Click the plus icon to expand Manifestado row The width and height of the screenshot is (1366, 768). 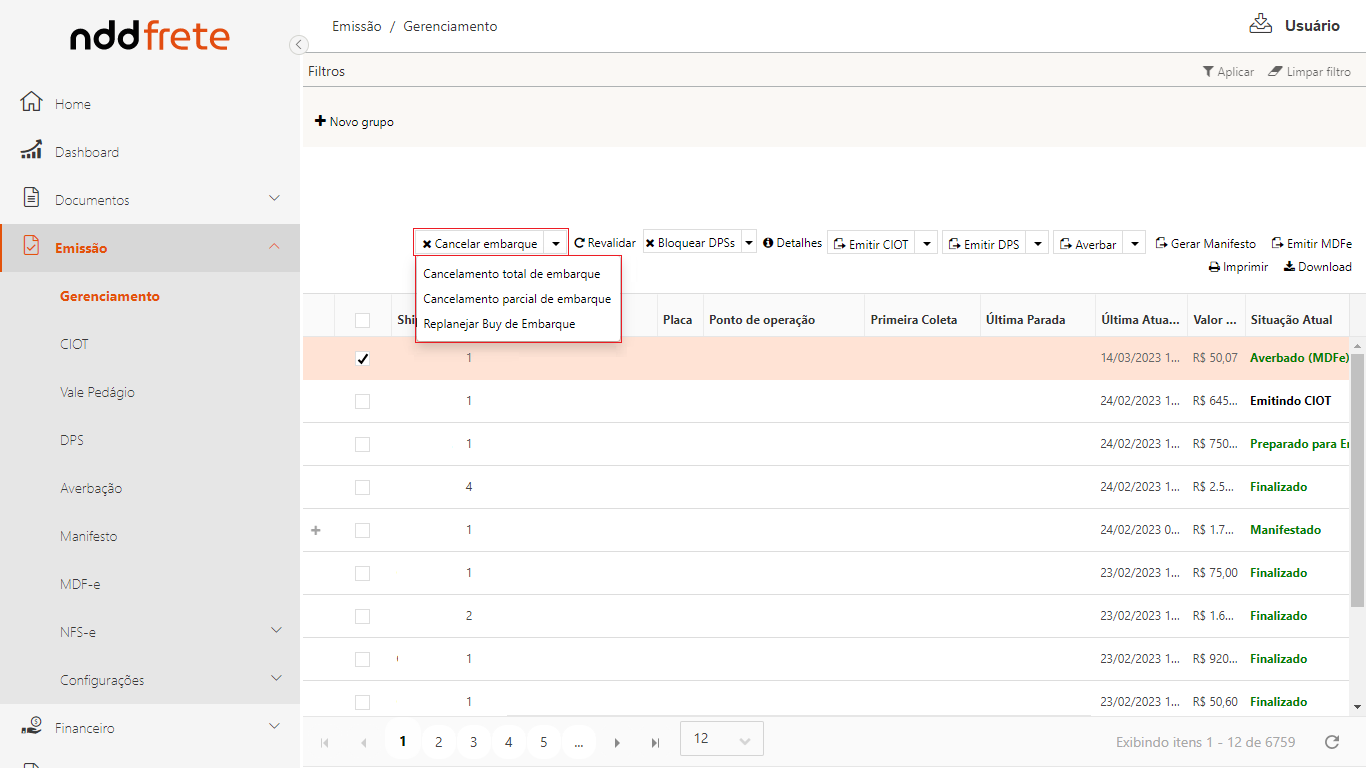tap(316, 530)
